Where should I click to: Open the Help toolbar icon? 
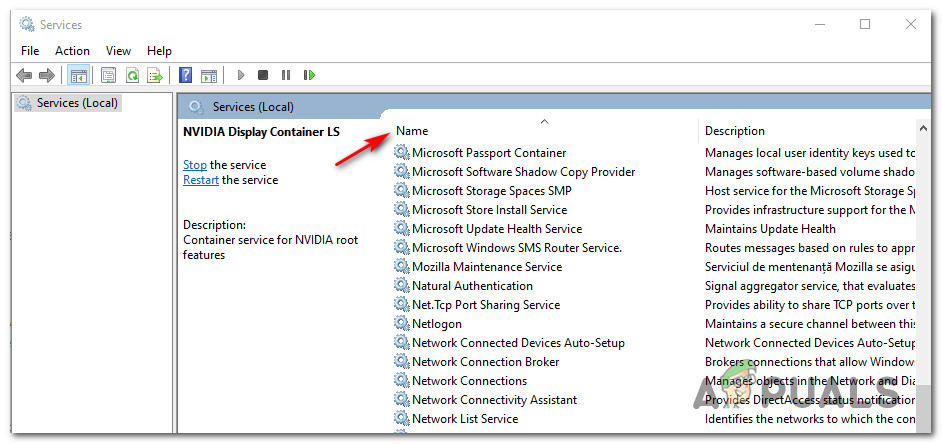tap(185, 75)
